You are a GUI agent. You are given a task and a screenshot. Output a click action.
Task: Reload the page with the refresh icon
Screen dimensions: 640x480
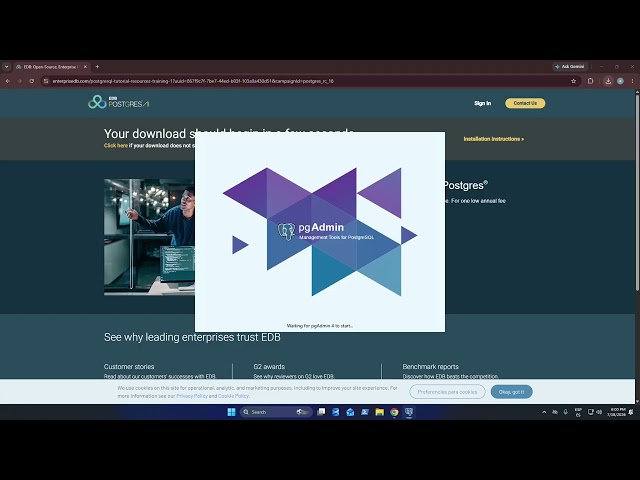[x=31, y=81]
